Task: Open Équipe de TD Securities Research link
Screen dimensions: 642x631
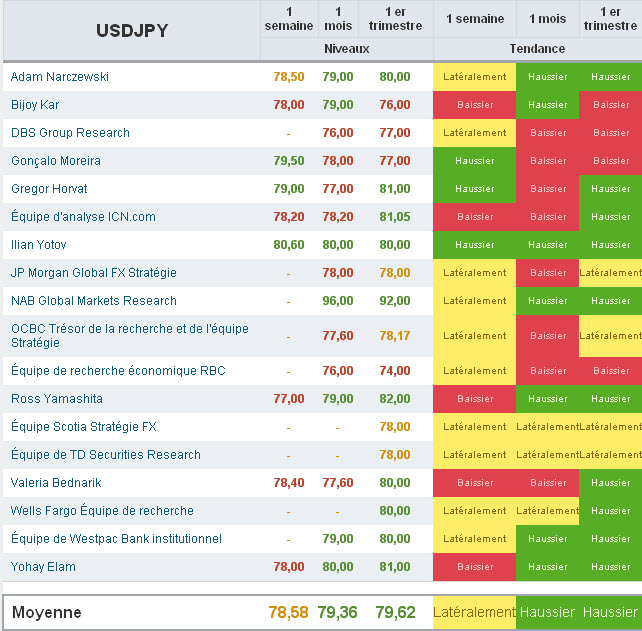Action: click(106, 454)
